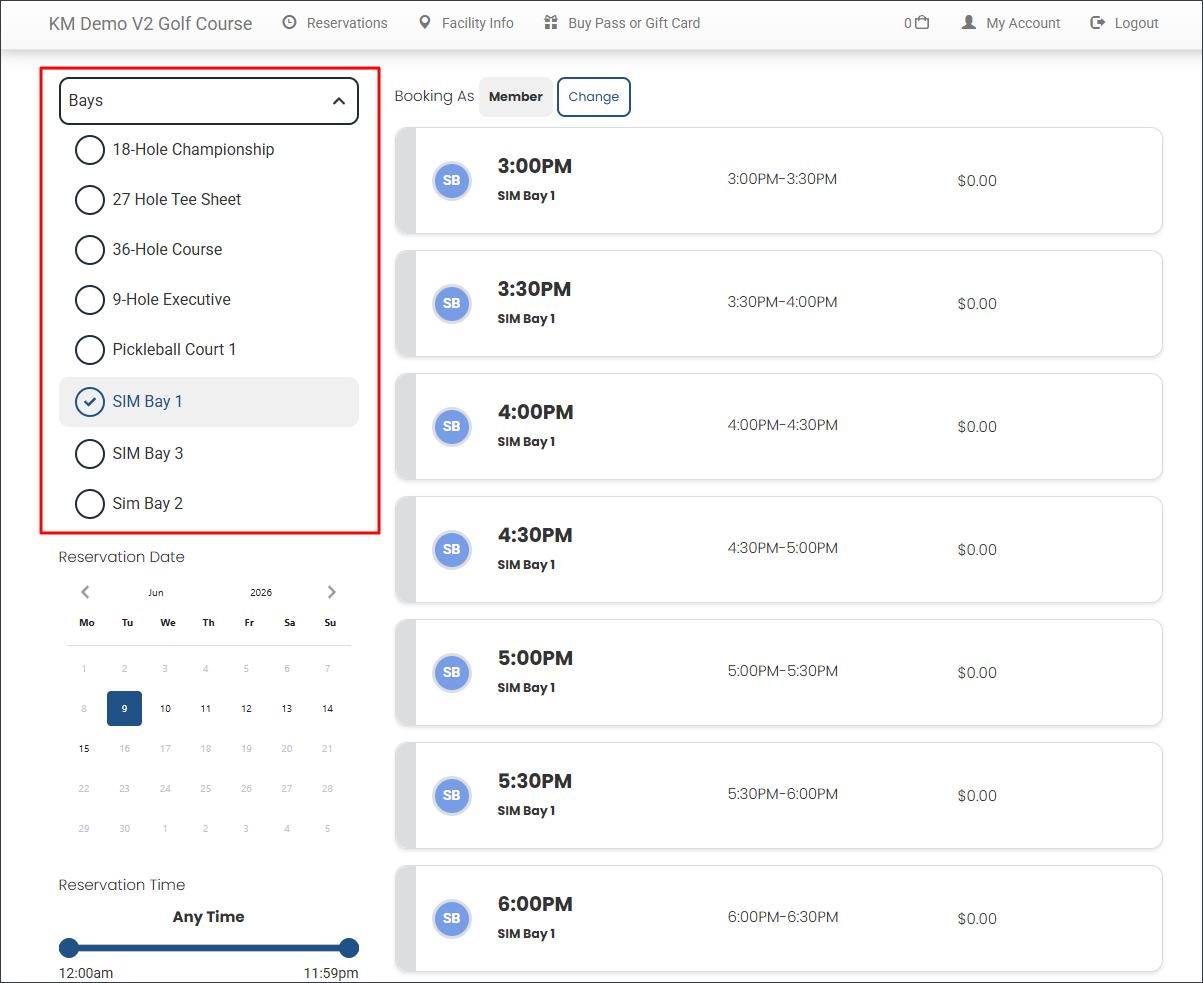The image size is (1203, 983).
Task: Select the highlighted date June 9
Action: 124,708
